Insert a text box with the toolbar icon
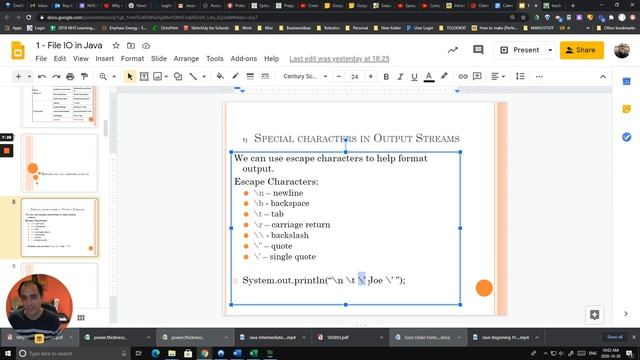 (144, 76)
